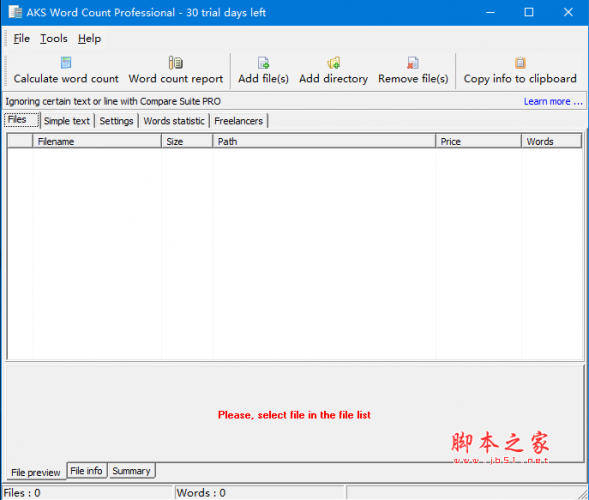The width and height of the screenshot is (589, 500).
Task: Switch to the Simple text tab
Action: click(67, 121)
